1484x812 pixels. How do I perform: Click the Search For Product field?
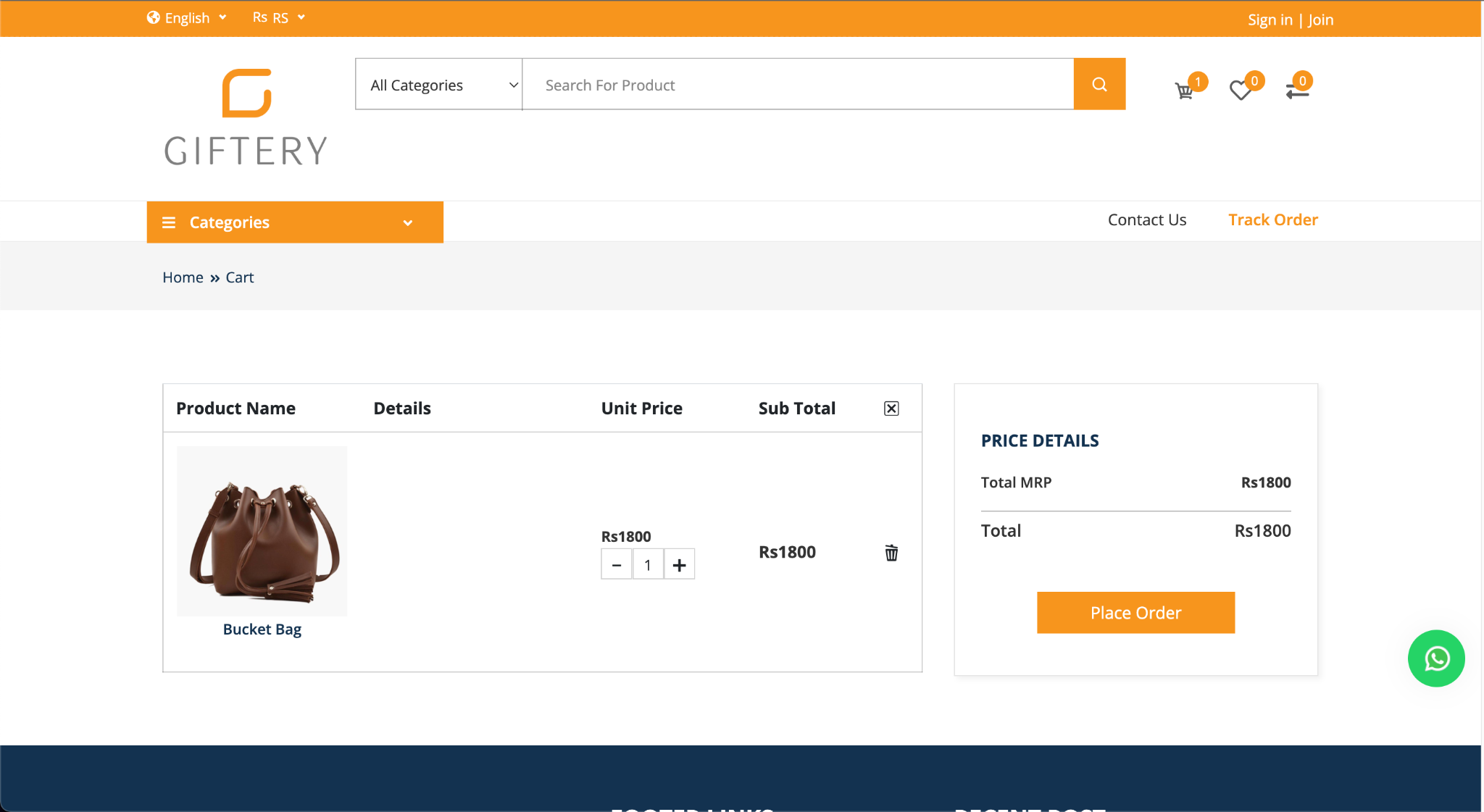pyautogui.click(x=798, y=84)
